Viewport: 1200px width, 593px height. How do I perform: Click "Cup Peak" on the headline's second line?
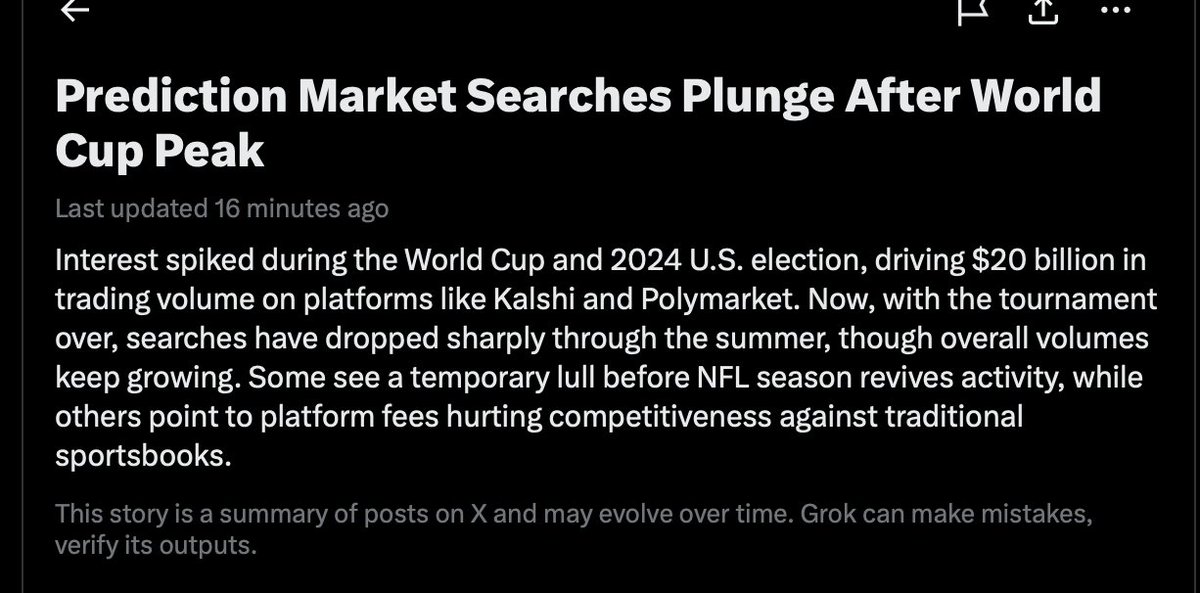pos(160,150)
